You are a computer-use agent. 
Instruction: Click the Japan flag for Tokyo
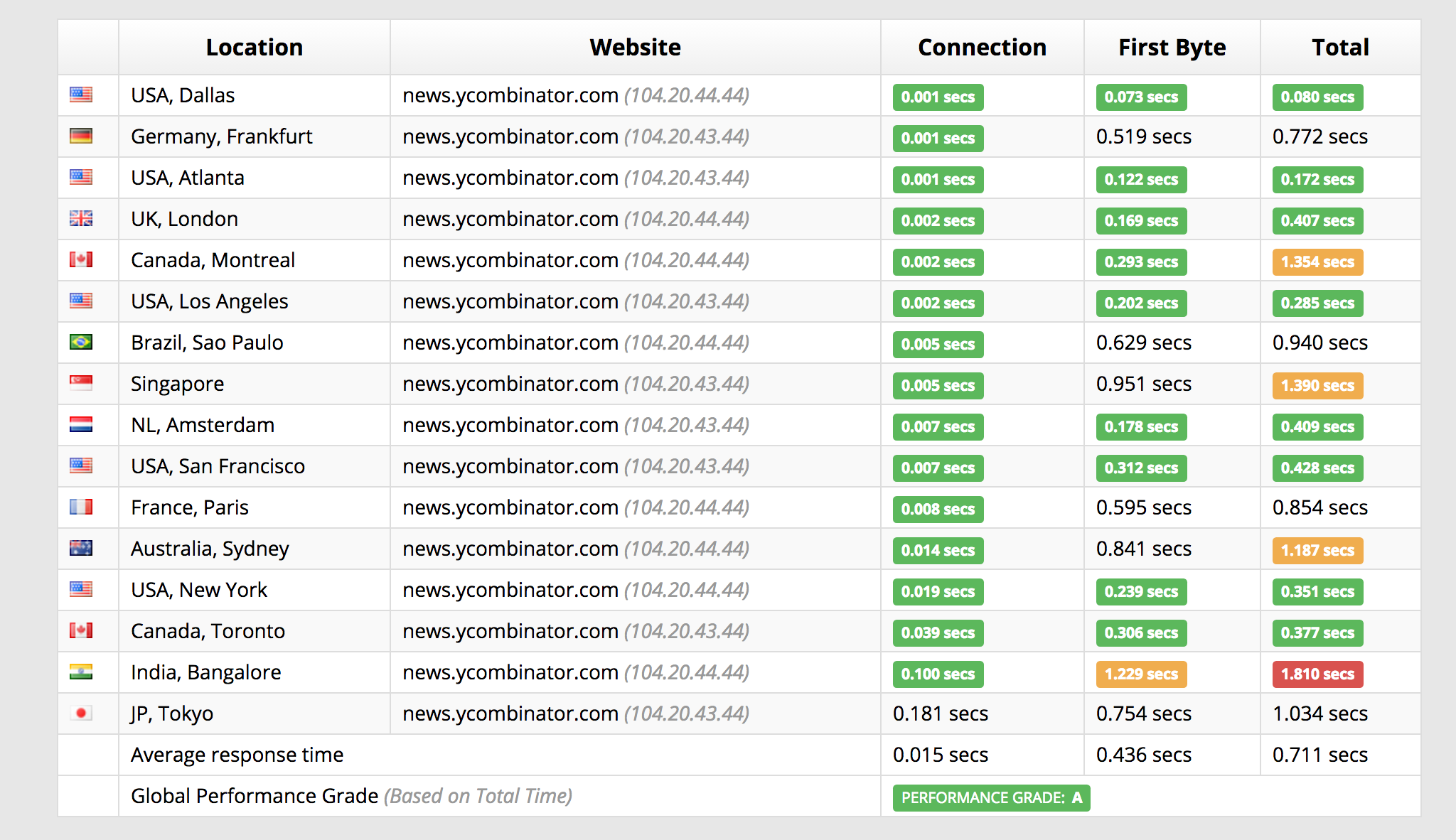(x=81, y=713)
